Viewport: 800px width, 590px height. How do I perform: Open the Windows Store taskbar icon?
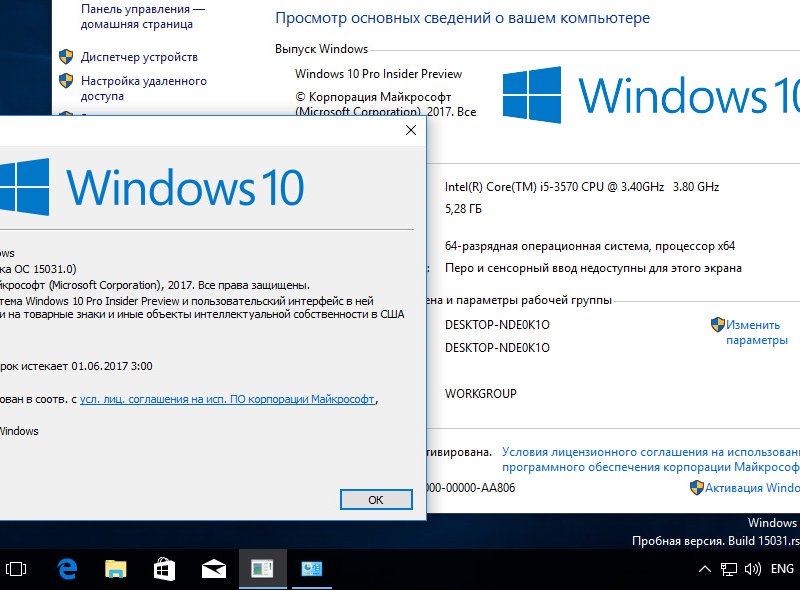tap(164, 569)
